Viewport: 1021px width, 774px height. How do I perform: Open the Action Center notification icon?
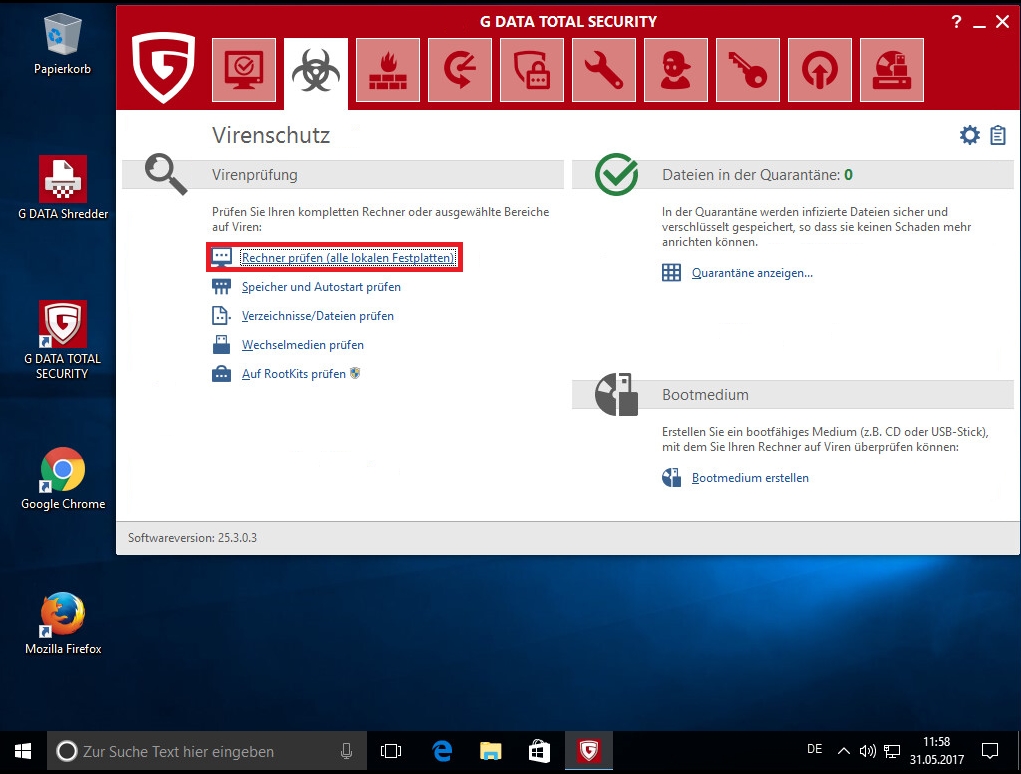pos(990,751)
